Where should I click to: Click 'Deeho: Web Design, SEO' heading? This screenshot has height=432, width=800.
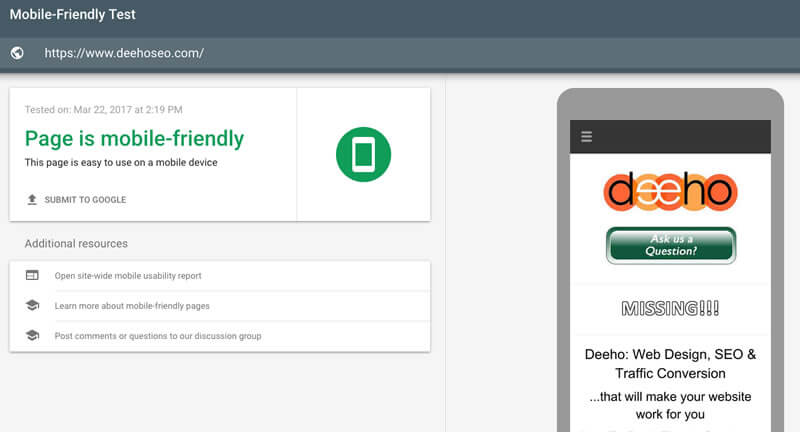point(670,364)
